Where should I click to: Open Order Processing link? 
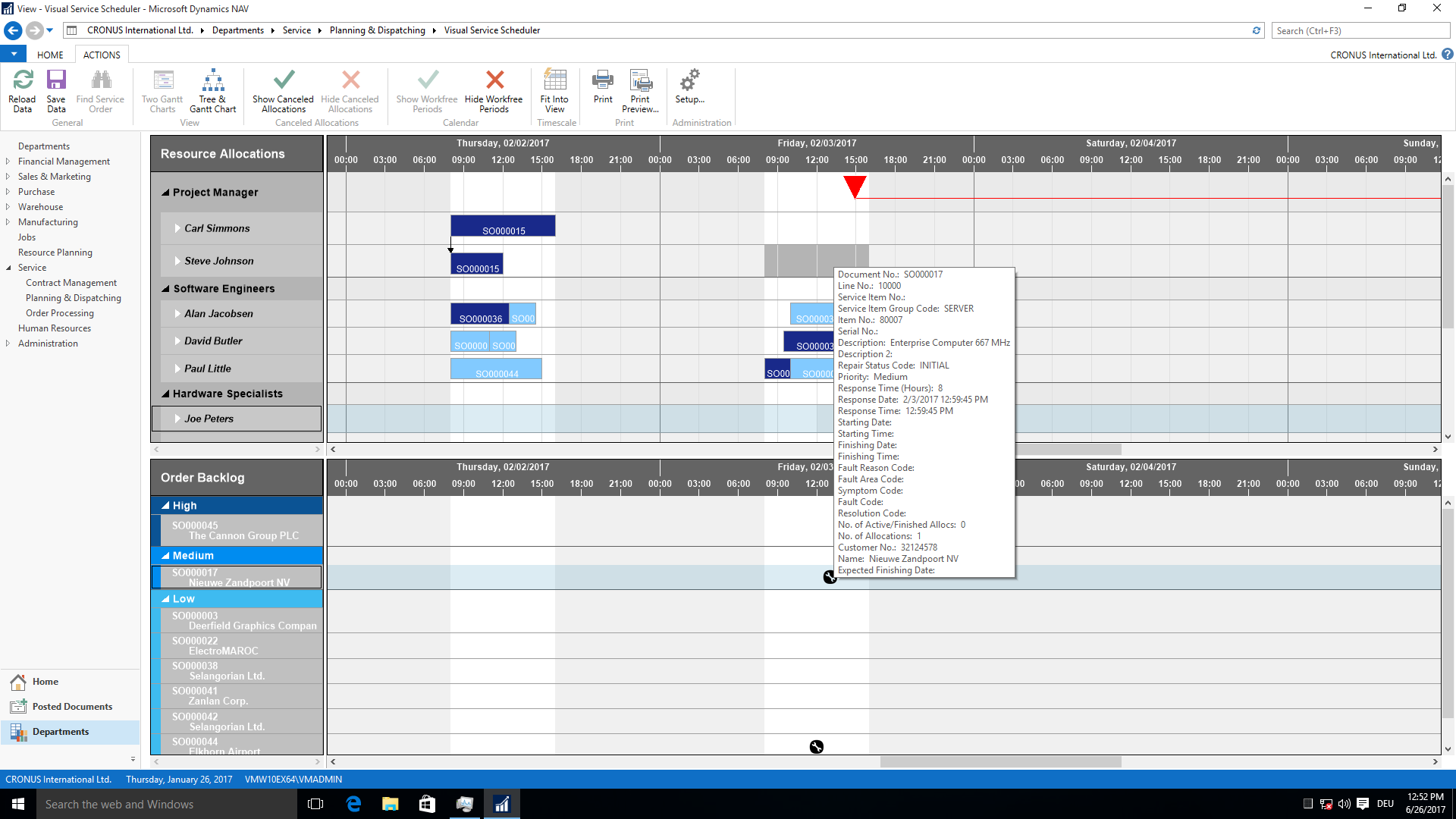tap(60, 313)
